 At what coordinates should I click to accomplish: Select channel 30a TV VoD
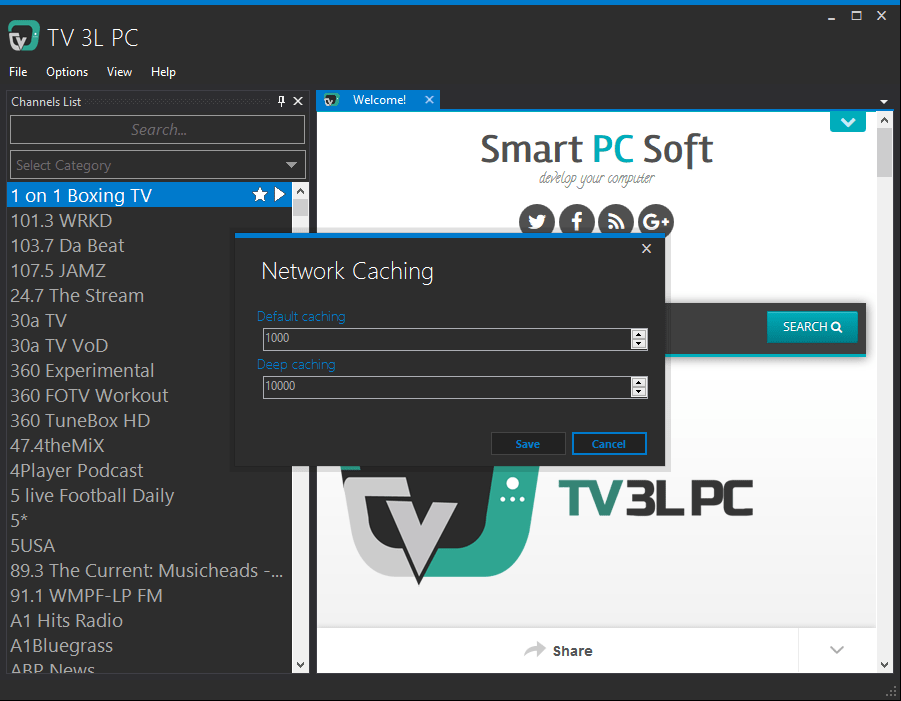pyautogui.click(x=149, y=345)
